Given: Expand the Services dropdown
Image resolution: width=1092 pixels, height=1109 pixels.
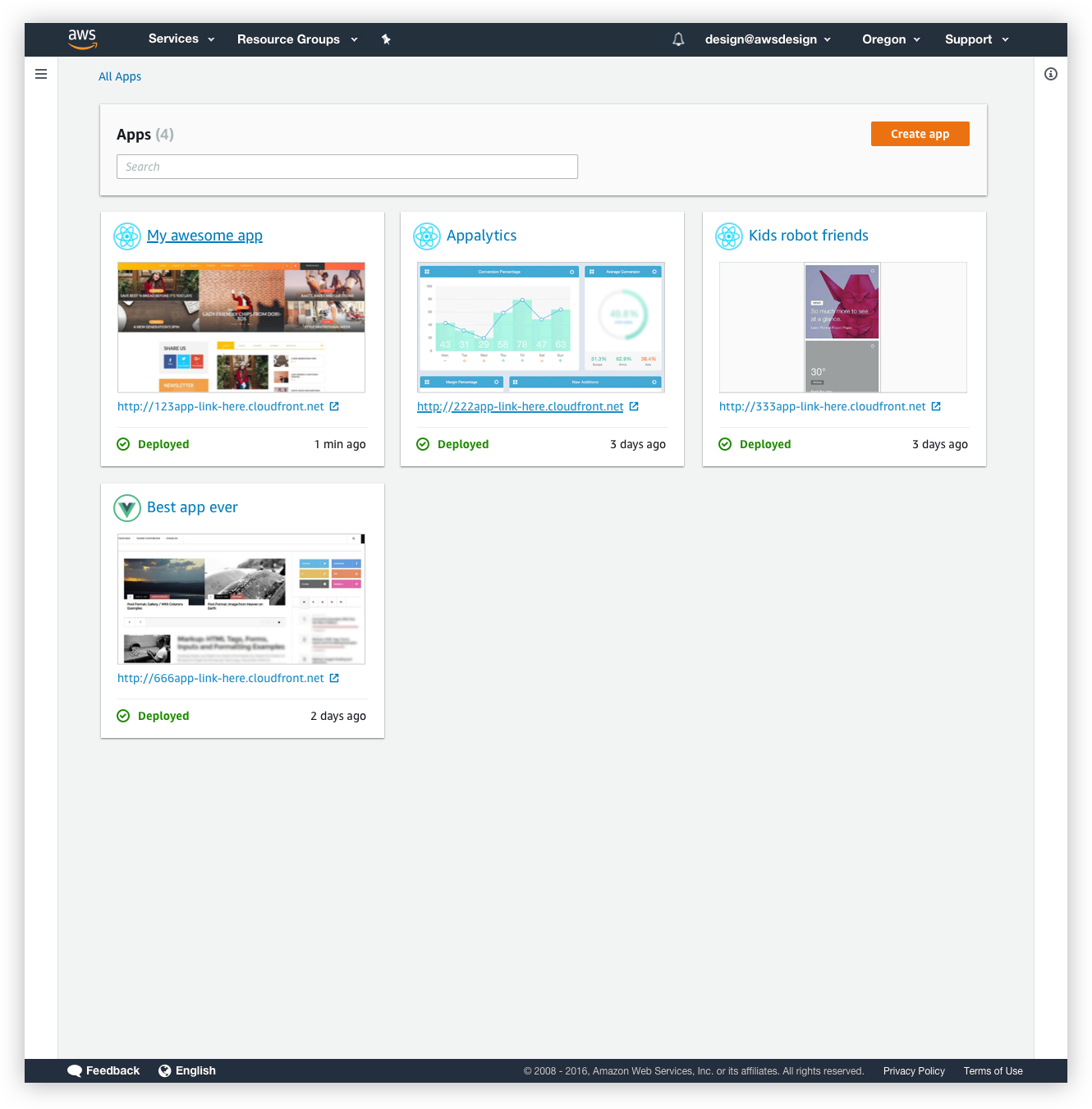Looking at the screenshot, I should pos(181,39).
